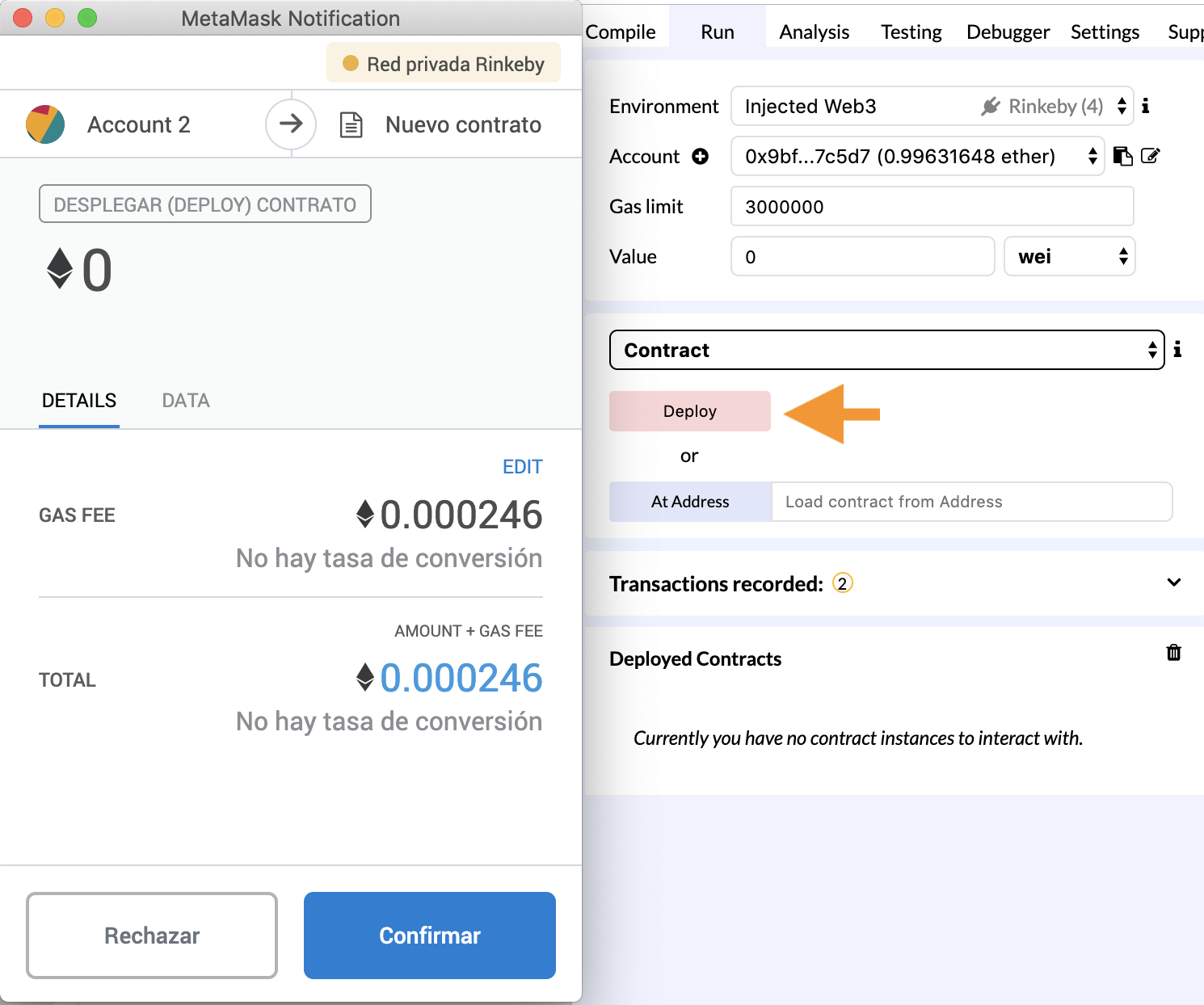
Task: Open the Debugger tab in Remix
Action: tap(1008, 32)
